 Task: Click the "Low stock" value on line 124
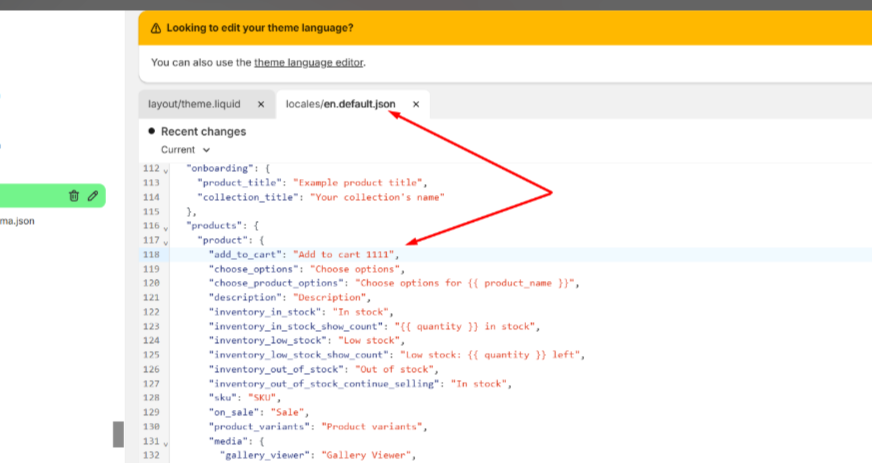(x=369, y=340)
